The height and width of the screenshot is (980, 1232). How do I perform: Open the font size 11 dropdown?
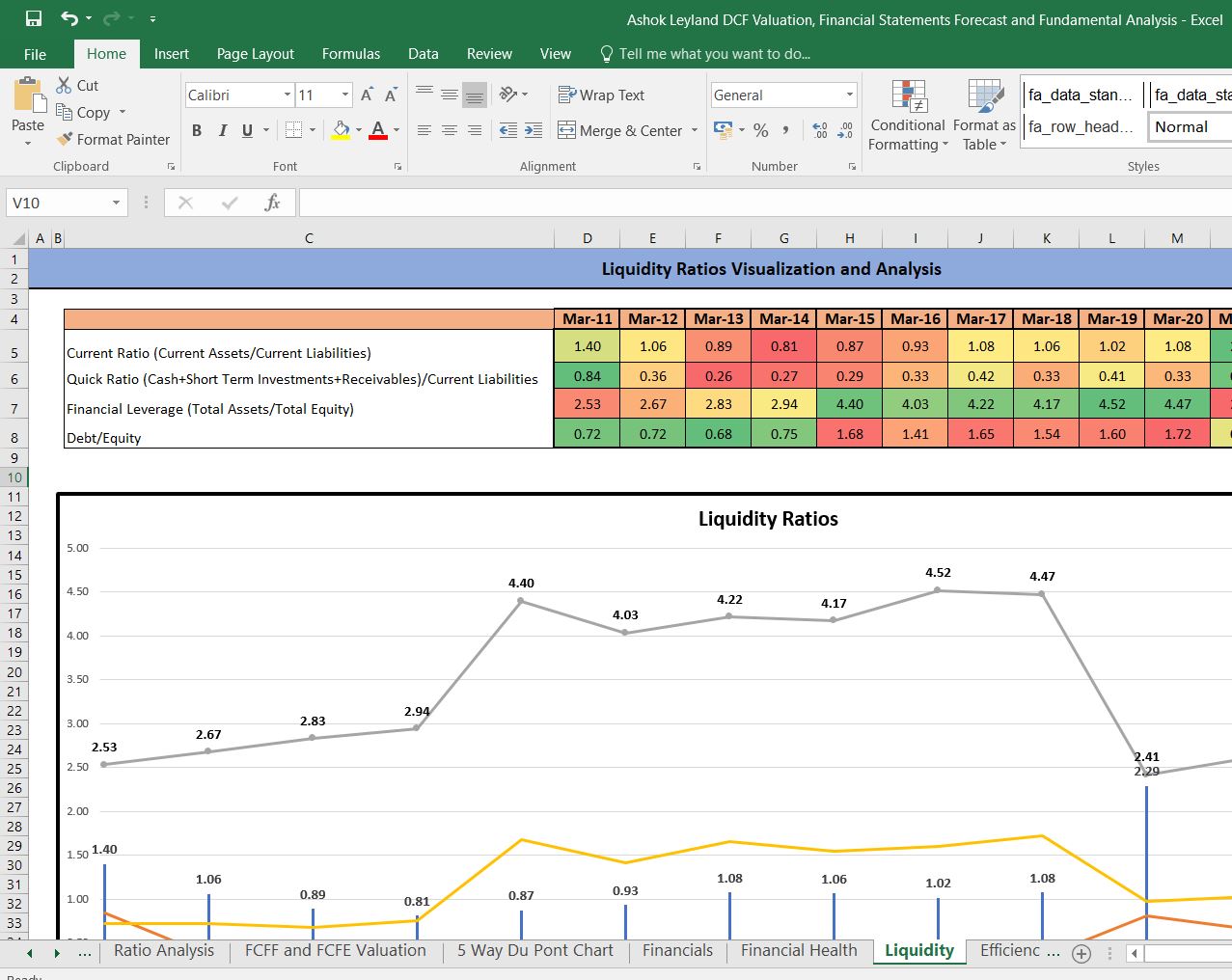click(345, 95)
